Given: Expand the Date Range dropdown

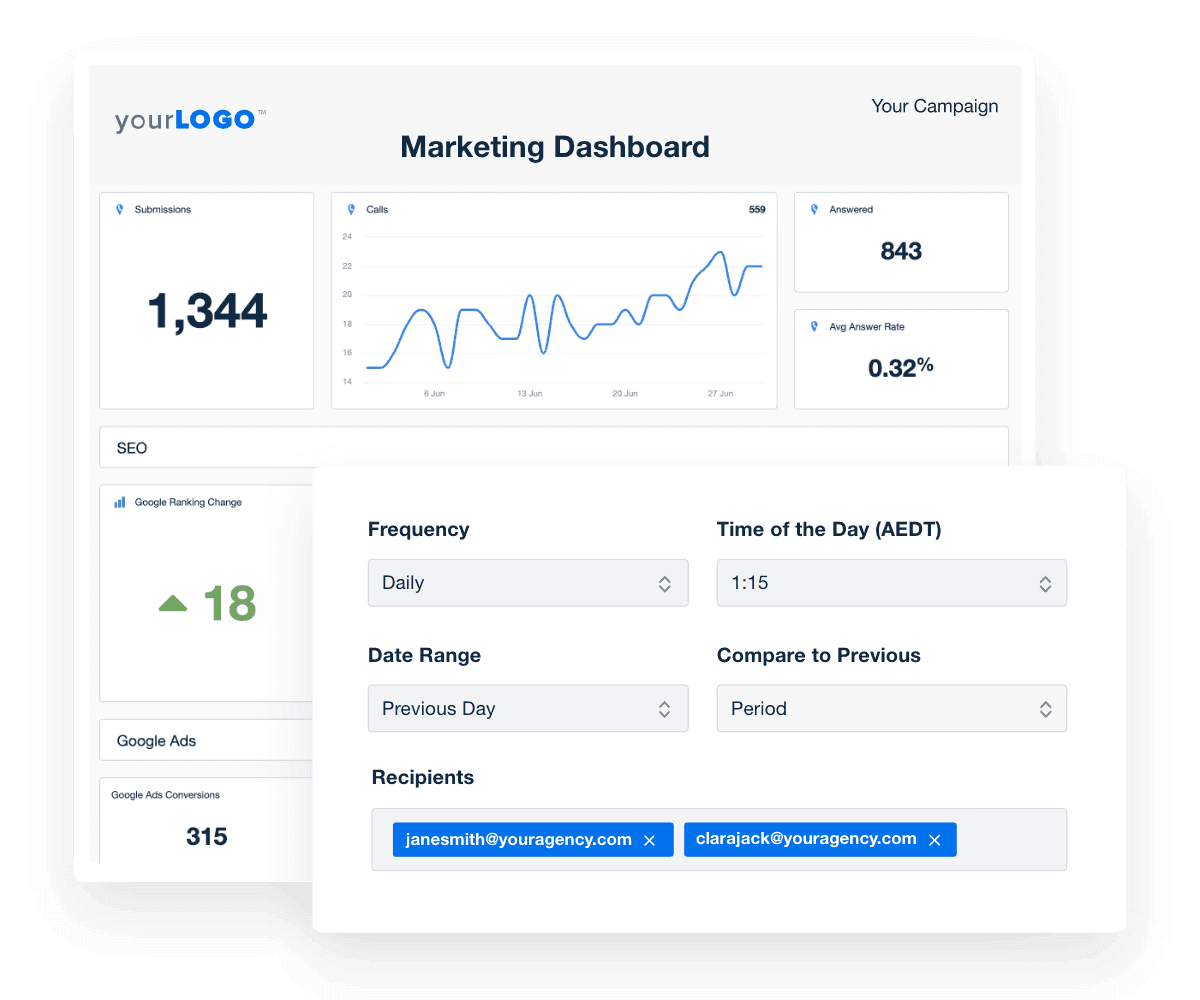Looking at the screenshot, I should tap(528, 709).
